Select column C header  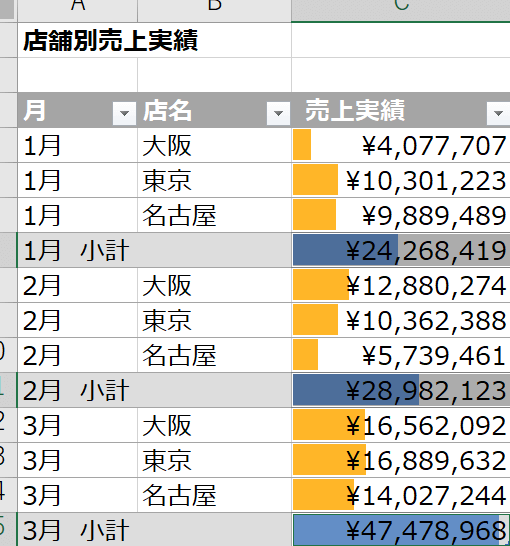401,10
